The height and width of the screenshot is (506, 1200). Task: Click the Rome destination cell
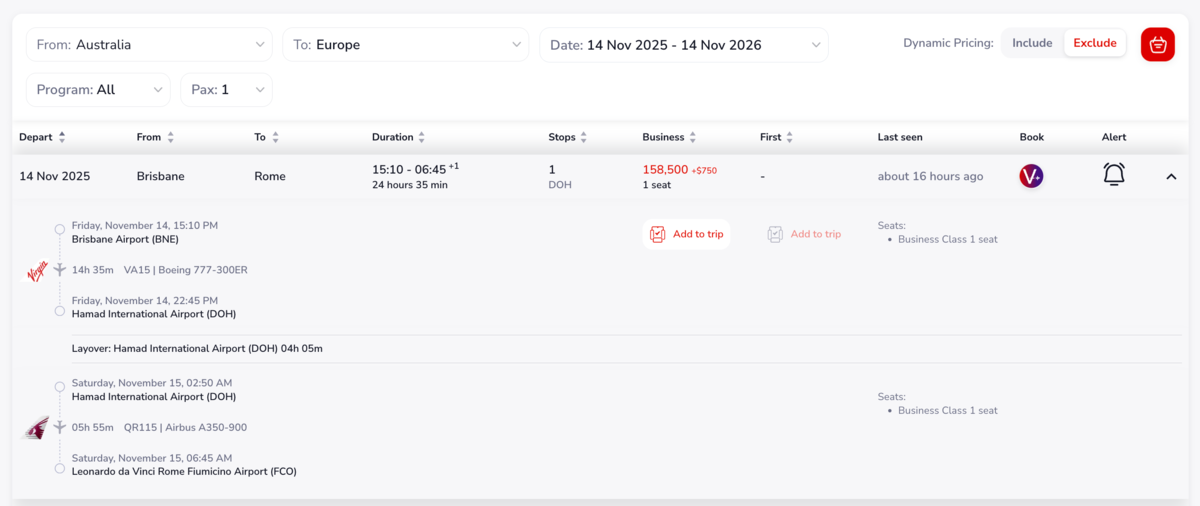(x=270, y=176)
